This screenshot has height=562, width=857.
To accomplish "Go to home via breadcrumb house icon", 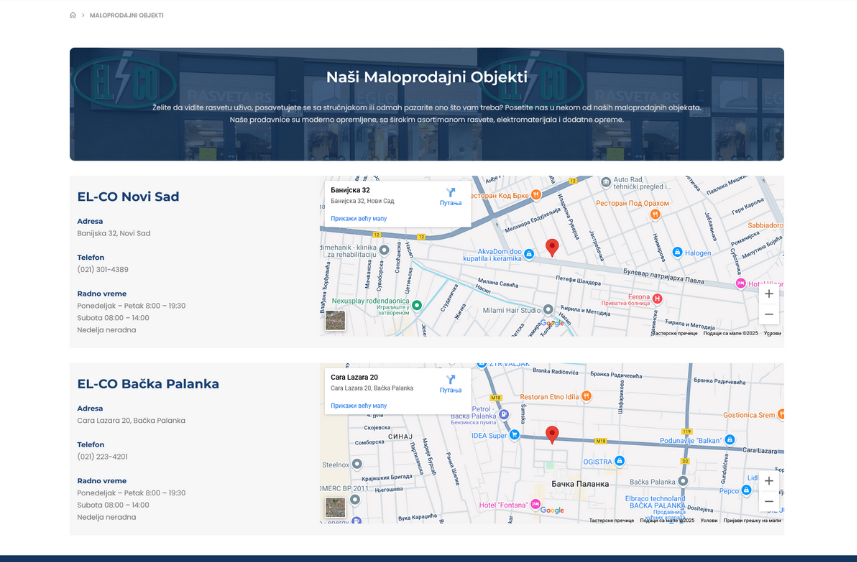I will pyautogui.click(x=73, y=15).
